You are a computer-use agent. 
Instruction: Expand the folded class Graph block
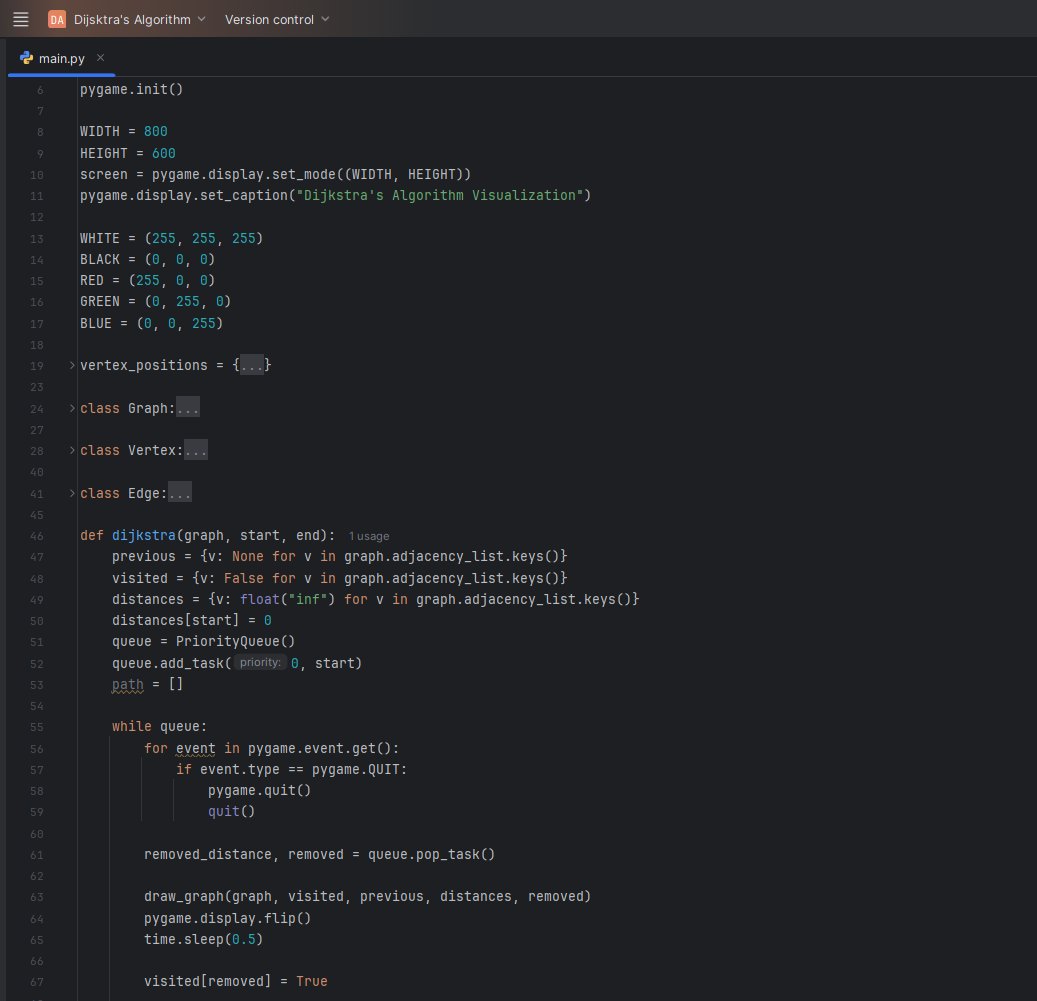coord(72,408)
